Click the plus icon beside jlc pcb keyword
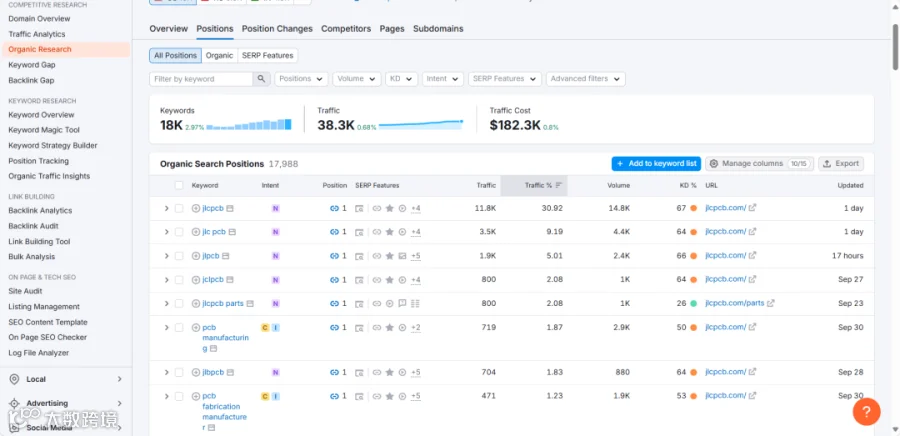900x436 pixels. point(196,232)
